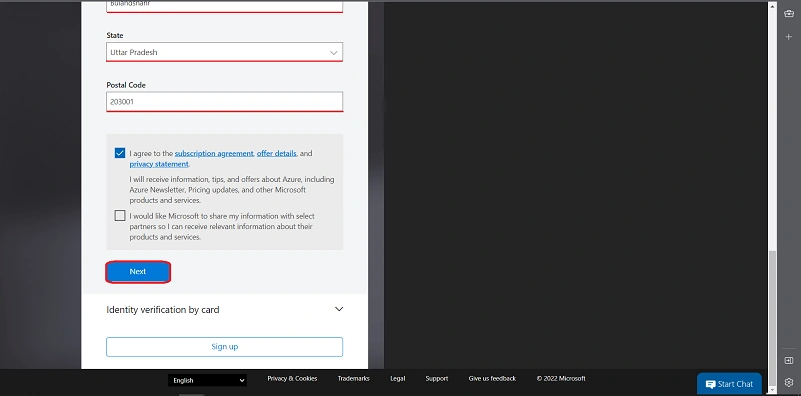The width and height of the screenshot is (801, 396).
Task: Click into the Postal Code field
Action: 224,102
